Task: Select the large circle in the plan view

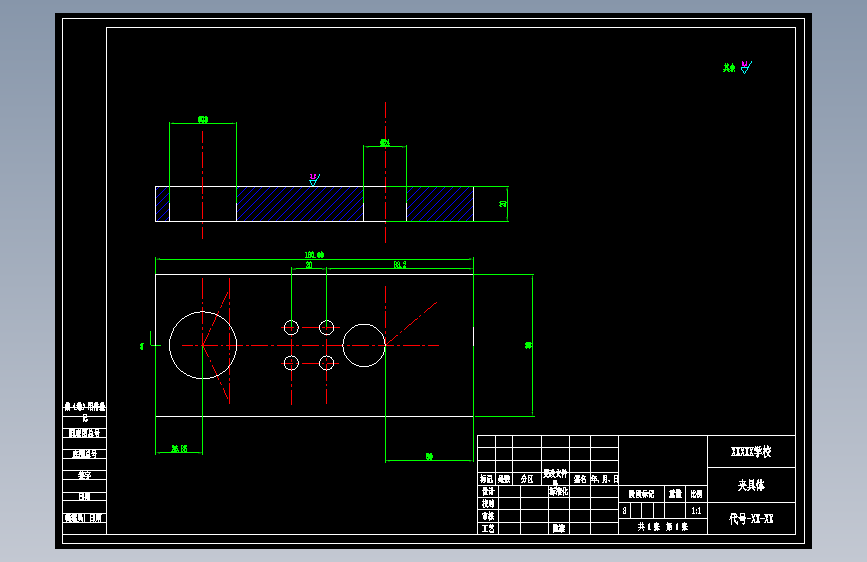Action: pos(203,345)
